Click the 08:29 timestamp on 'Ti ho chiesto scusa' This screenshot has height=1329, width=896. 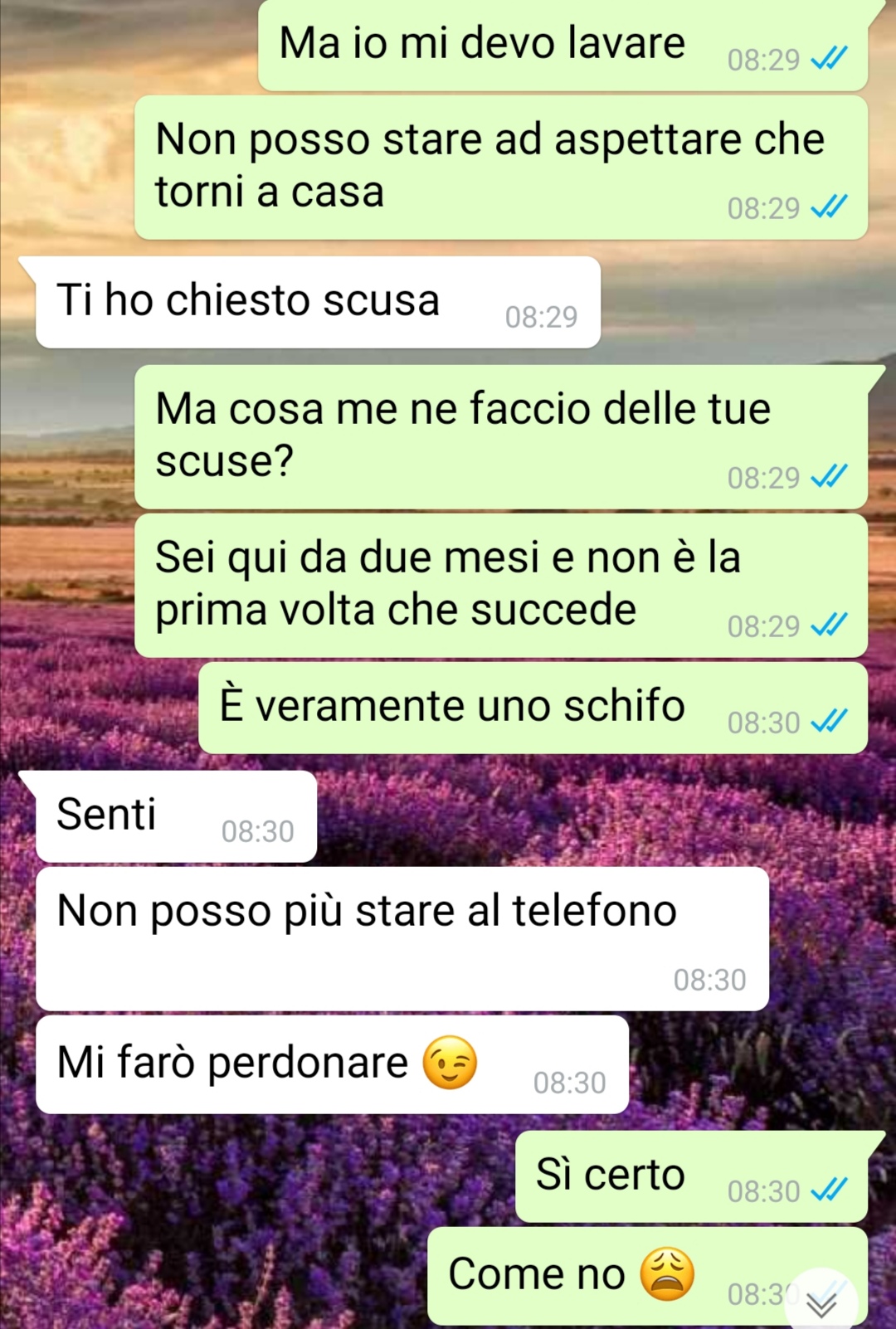[x=541, y=317]
